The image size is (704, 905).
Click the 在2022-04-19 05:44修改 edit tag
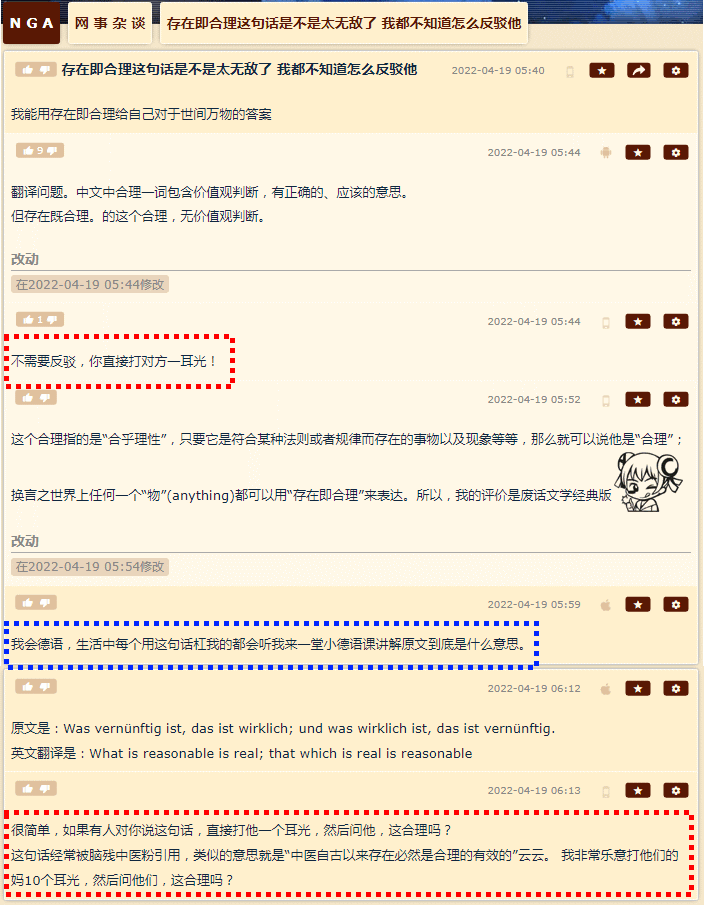[x=90, y=285]
